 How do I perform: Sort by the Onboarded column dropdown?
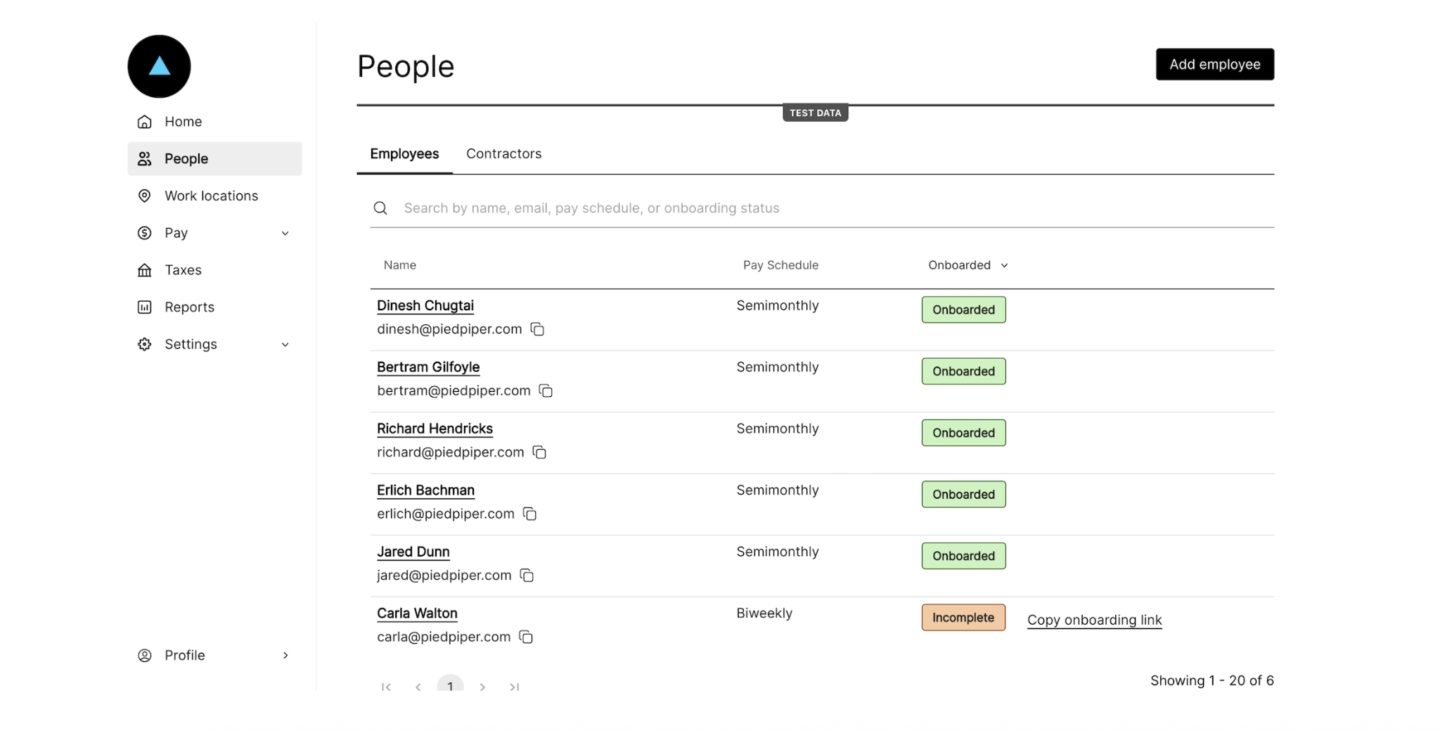(968, 265)
